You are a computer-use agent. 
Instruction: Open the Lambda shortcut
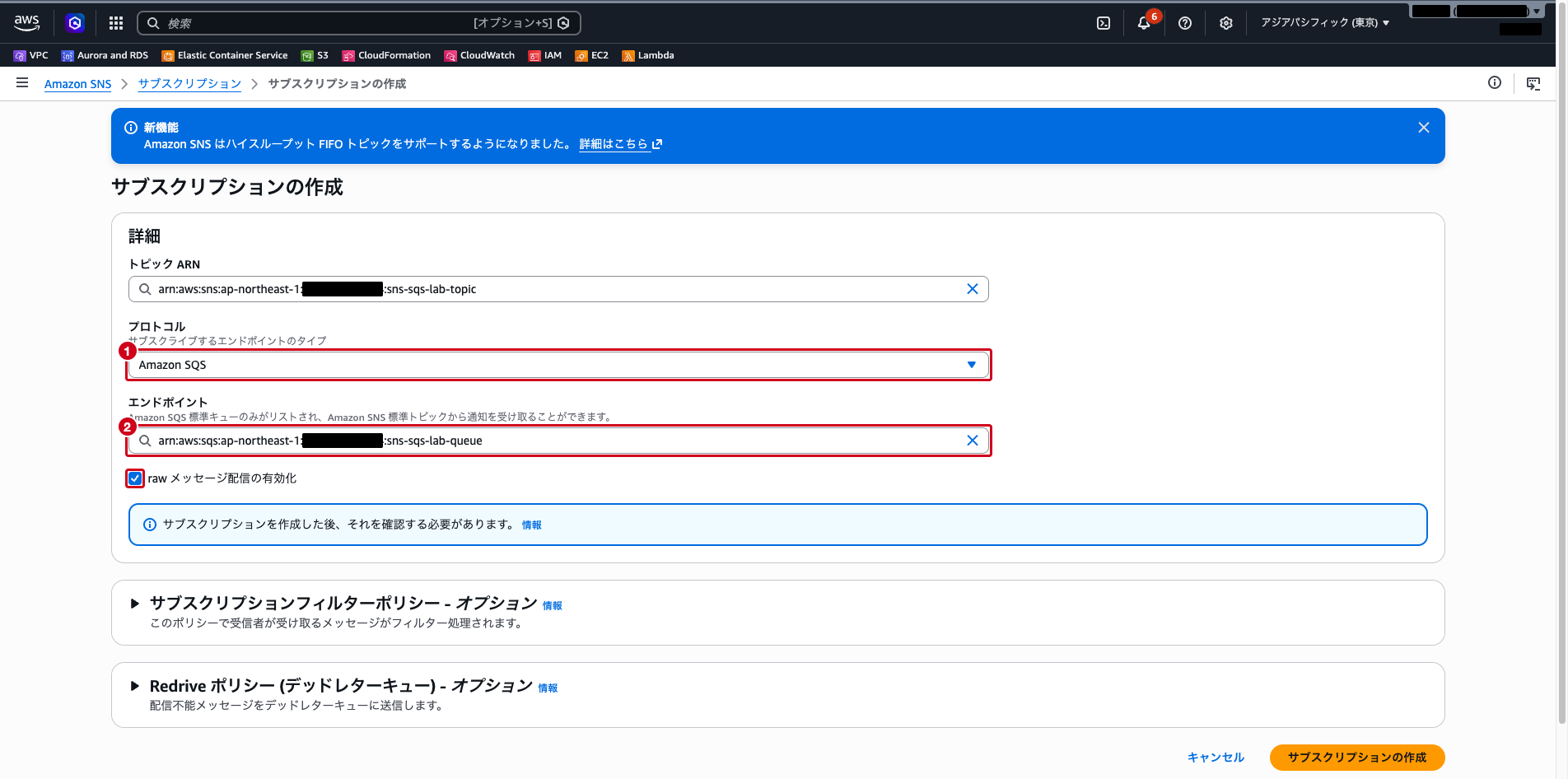pyautogui.click(x=648, y=55)
